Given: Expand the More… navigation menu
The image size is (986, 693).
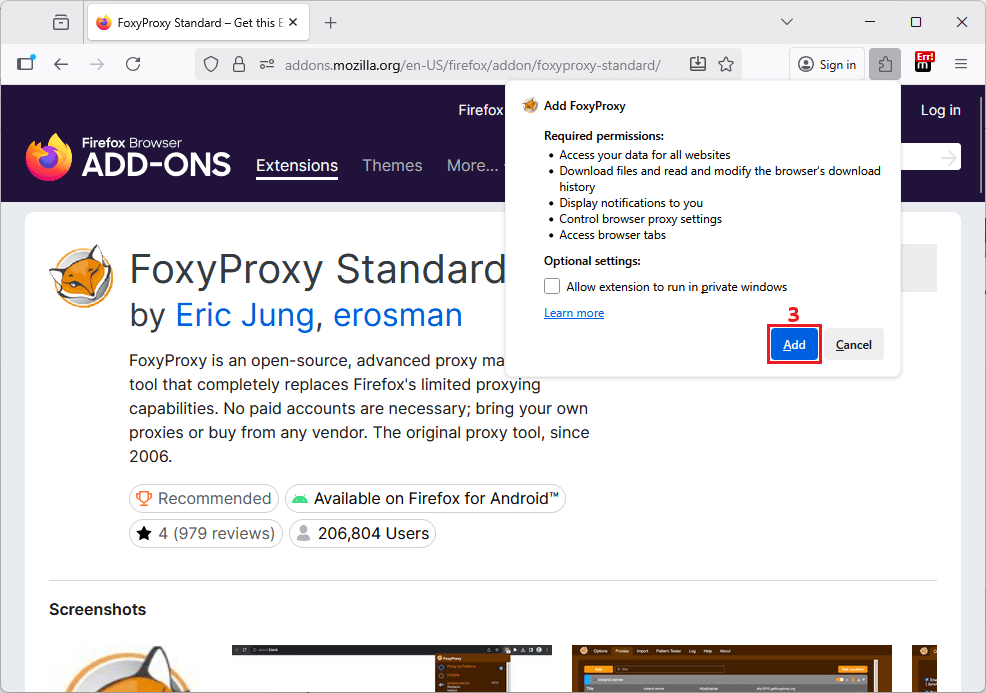Looking at the screenshot, I should 472,166.
